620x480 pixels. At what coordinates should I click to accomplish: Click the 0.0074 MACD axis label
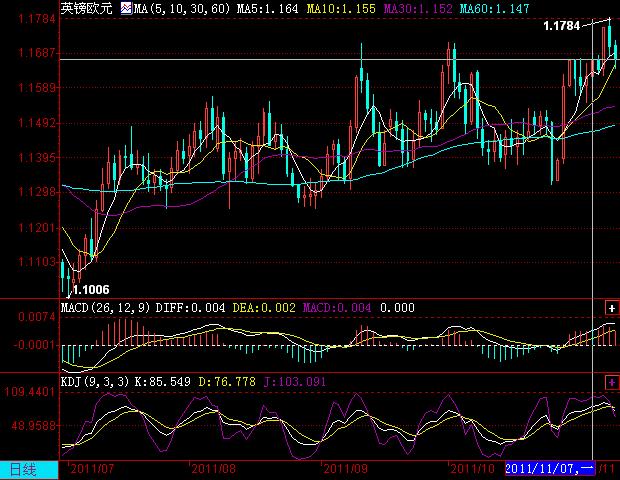tap(36, 317)
